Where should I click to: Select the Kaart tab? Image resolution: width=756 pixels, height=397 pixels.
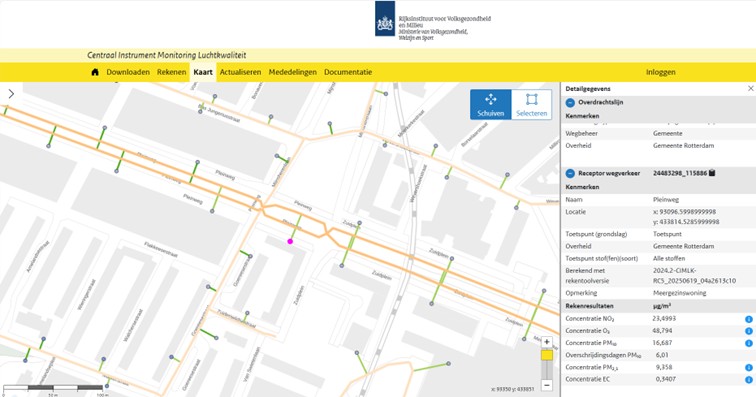(203, 72)
